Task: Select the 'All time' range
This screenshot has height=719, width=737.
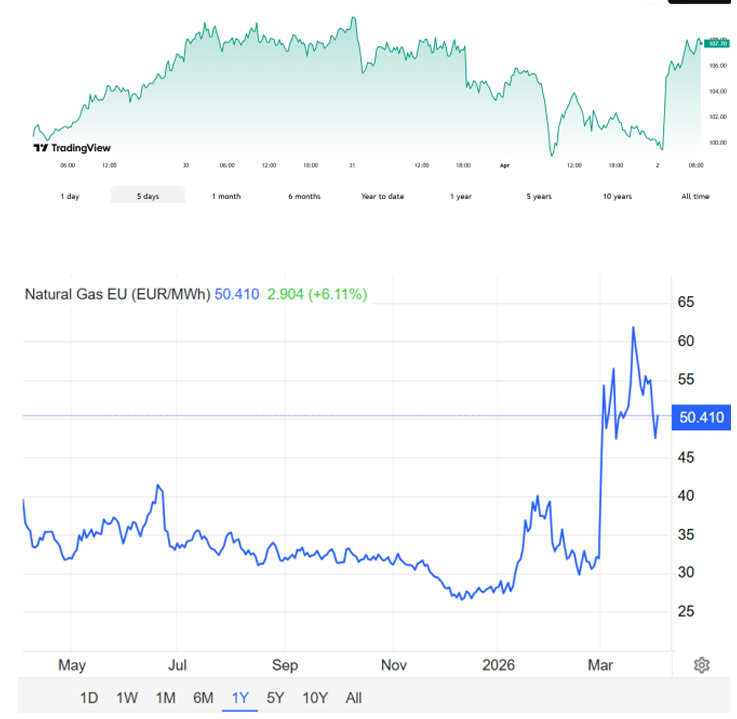Action: 695,196
